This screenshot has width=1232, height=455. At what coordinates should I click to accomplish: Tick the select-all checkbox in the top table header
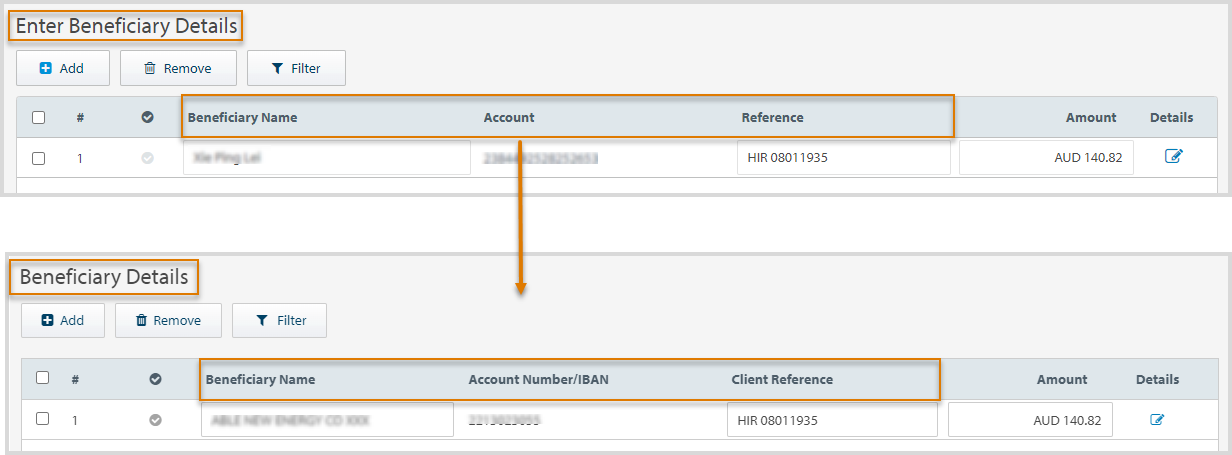[x=39, y=118]
